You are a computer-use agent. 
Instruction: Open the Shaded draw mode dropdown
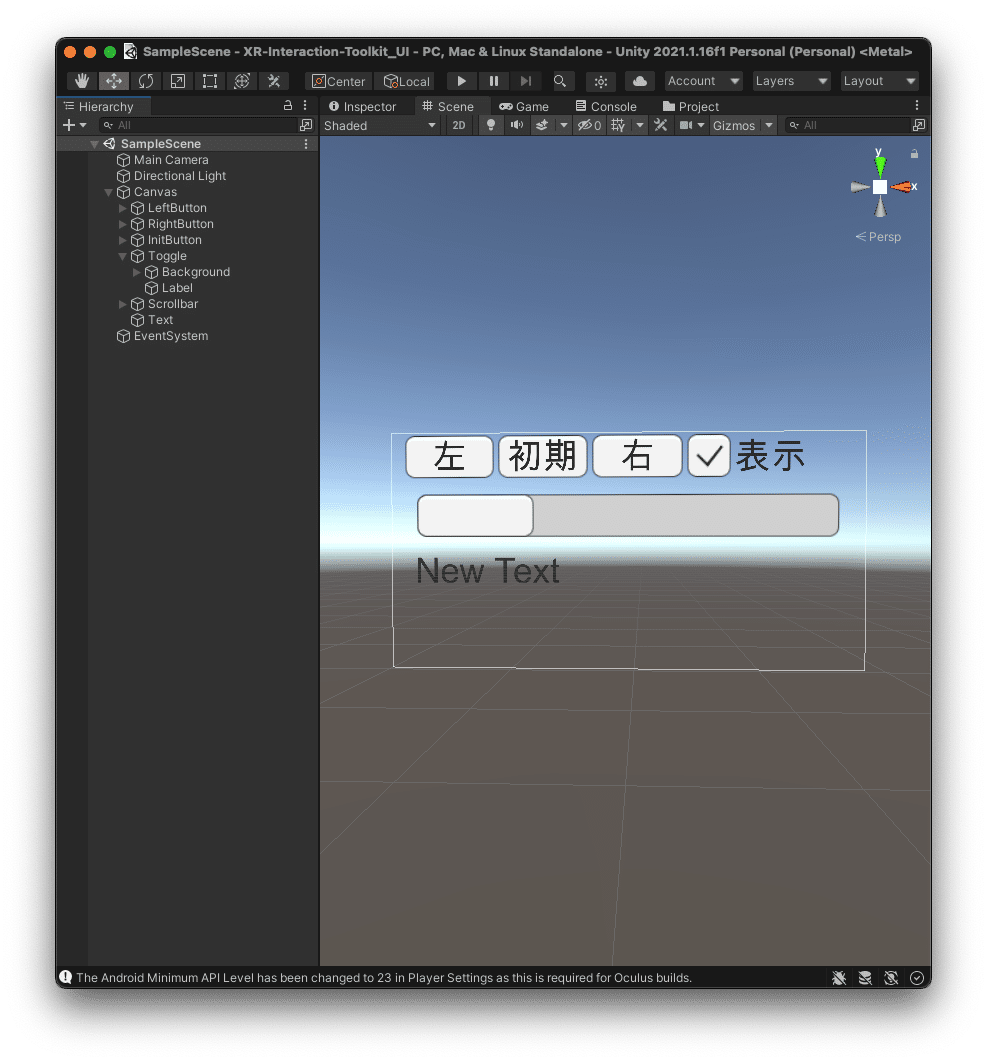coord(380,125)
